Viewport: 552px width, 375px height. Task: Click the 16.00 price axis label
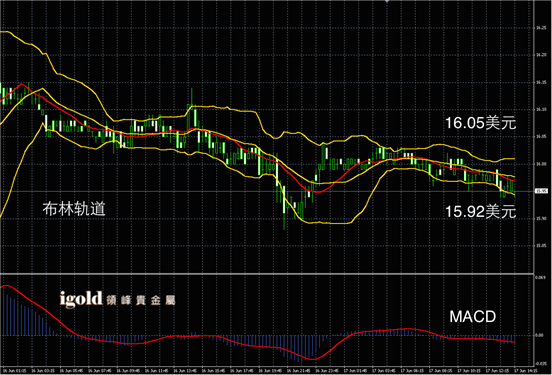[x=541, y=164]
